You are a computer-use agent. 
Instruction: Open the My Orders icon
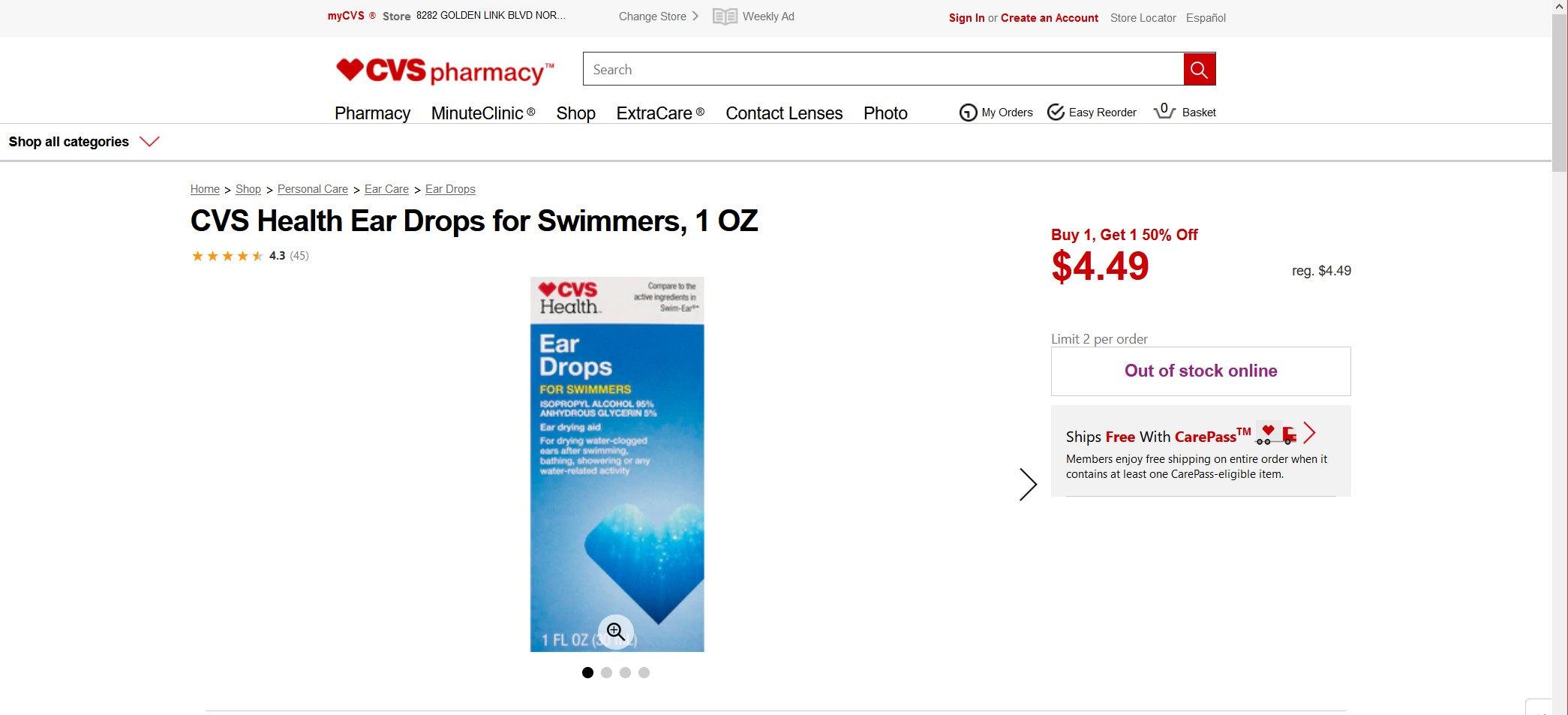968,113
